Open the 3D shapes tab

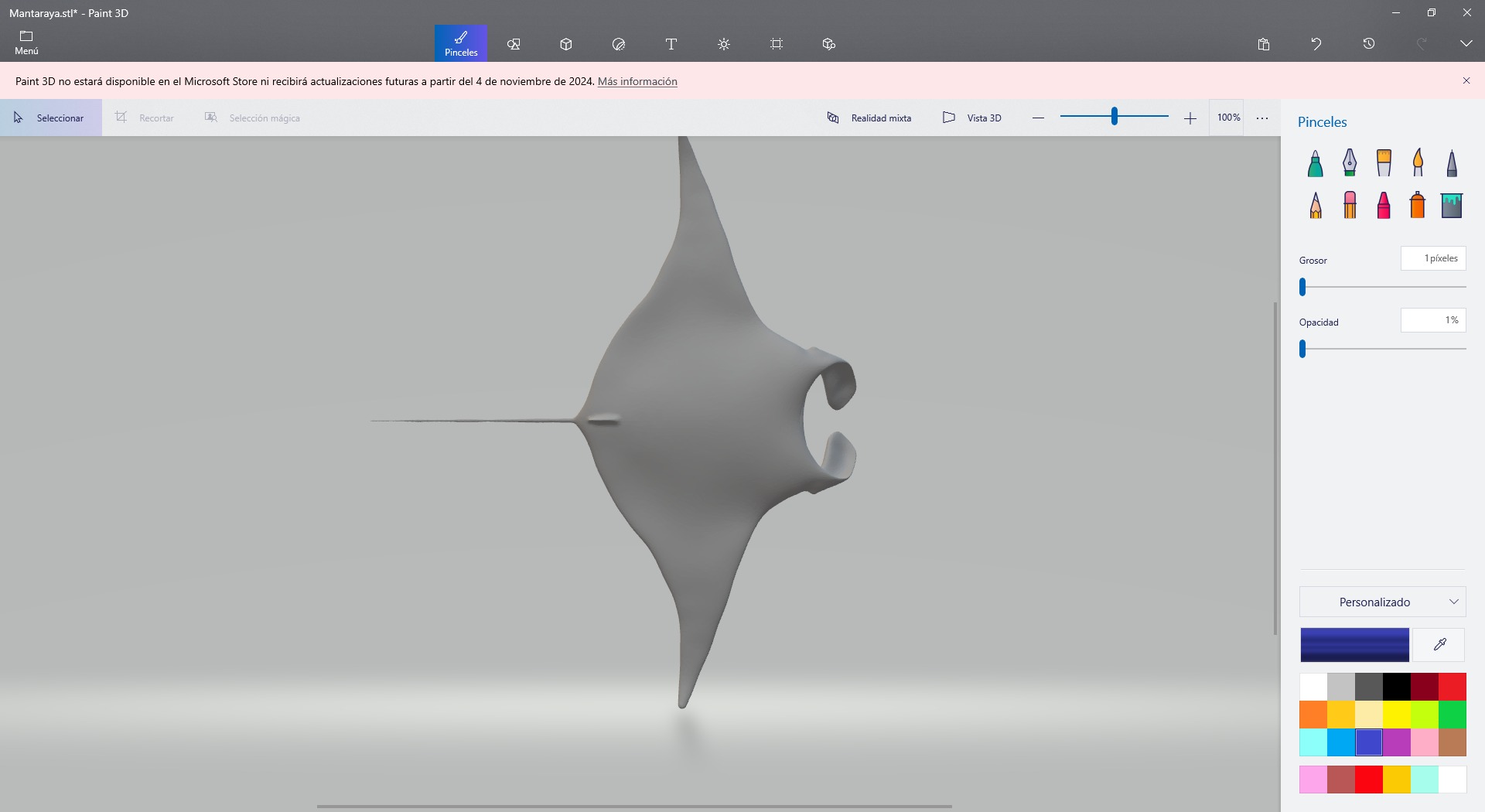566,44
